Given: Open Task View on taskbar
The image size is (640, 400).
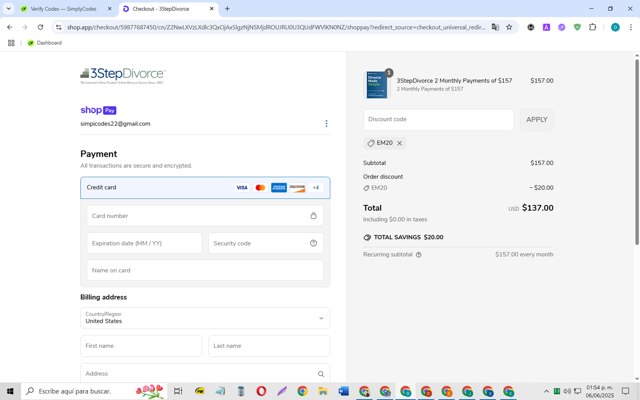Looking at the screenshot, I should pos(178,391).
